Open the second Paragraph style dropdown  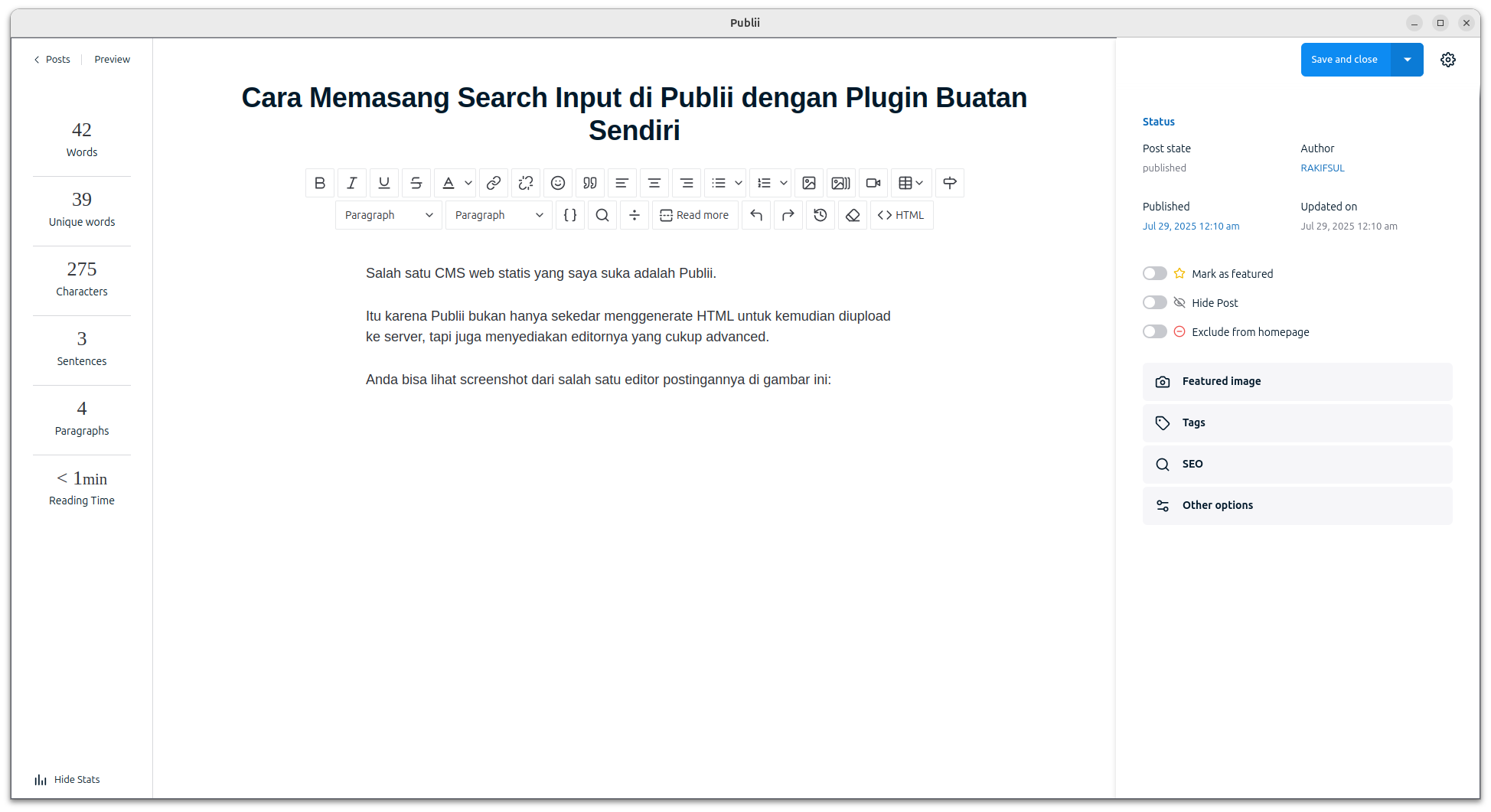coord(499,215)
